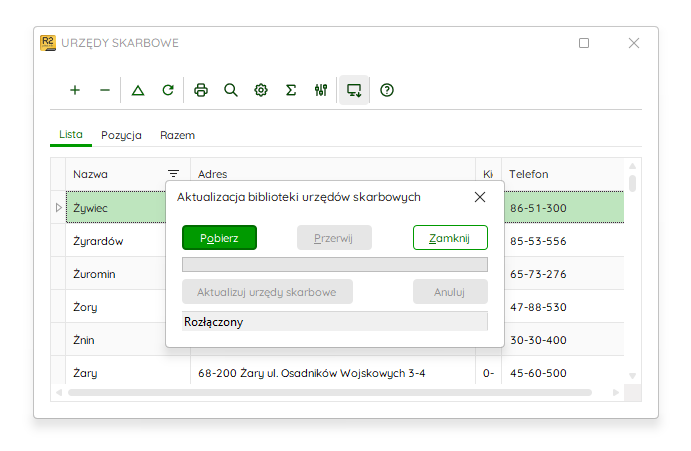Click scroll down arrow of table

[632, 376]
